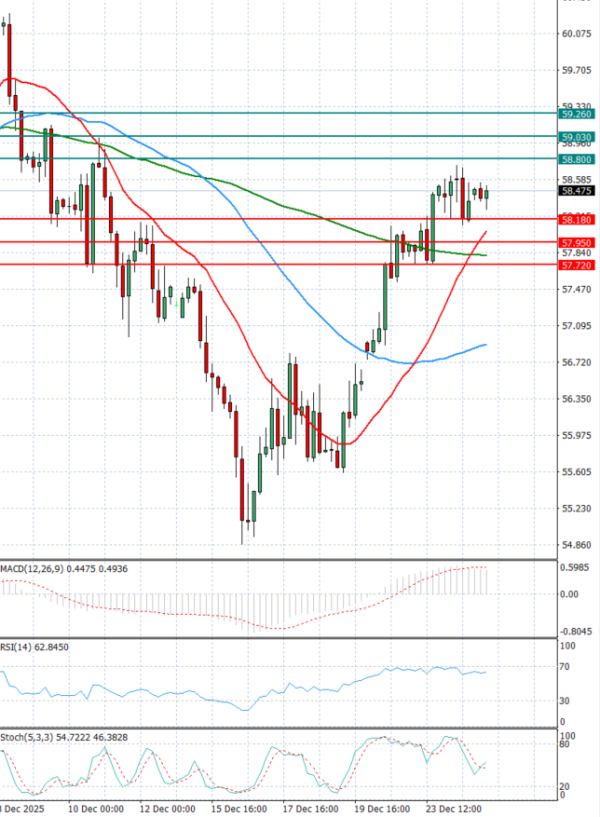Select the 58.800 resistance level tag
The height and width of the screenshot is (817, 600).
[577, 159]
